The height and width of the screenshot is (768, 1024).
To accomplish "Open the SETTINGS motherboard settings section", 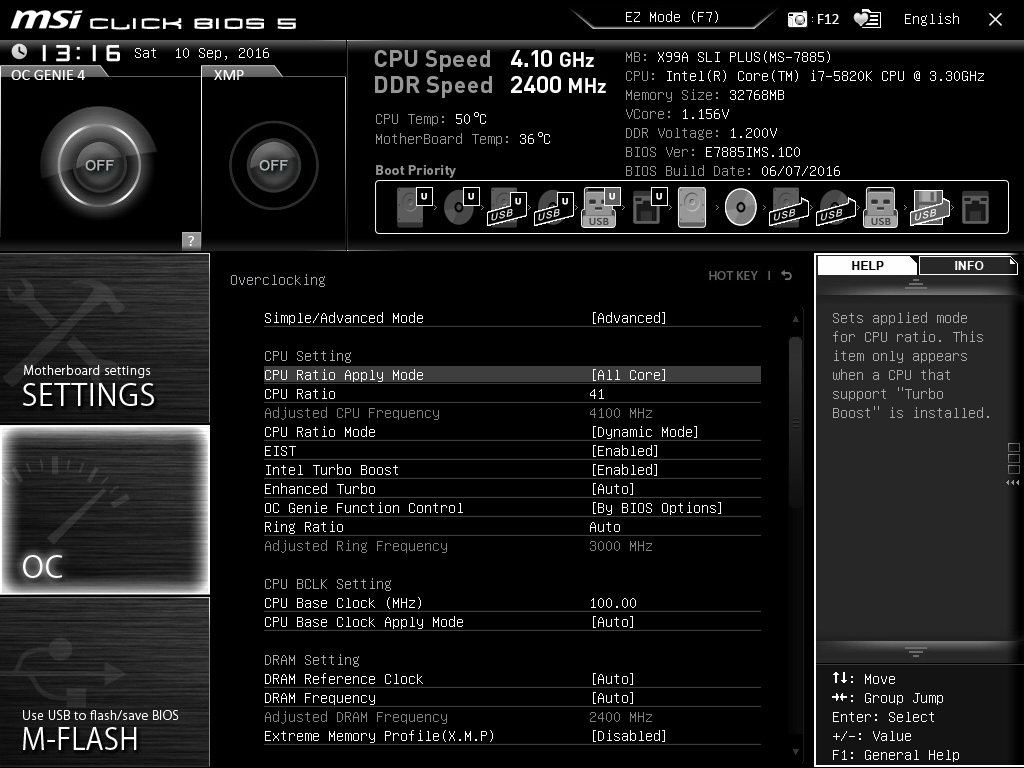I will (104, 338).
